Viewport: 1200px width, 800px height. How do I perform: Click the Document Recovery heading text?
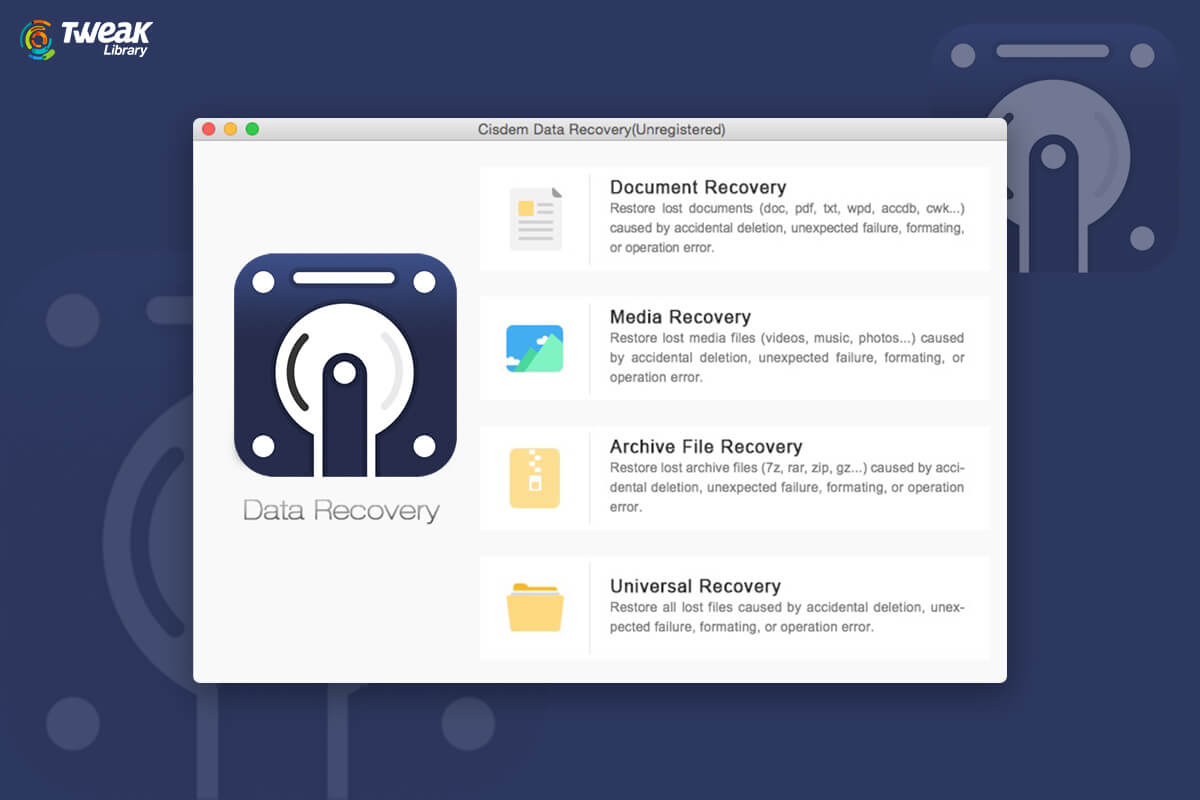(697, 187)
